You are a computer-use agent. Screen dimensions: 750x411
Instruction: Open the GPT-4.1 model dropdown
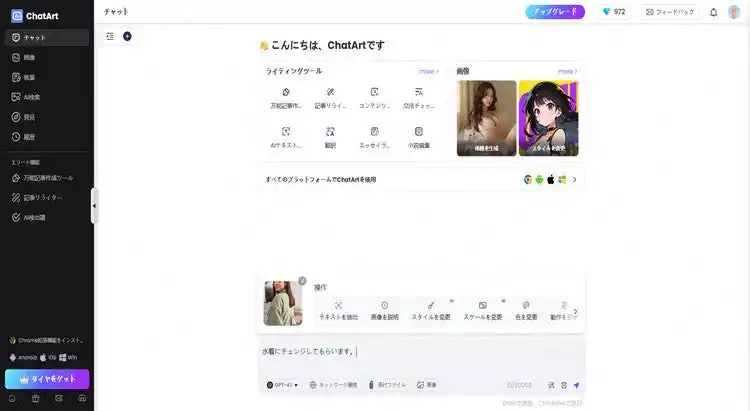point(283,385)
